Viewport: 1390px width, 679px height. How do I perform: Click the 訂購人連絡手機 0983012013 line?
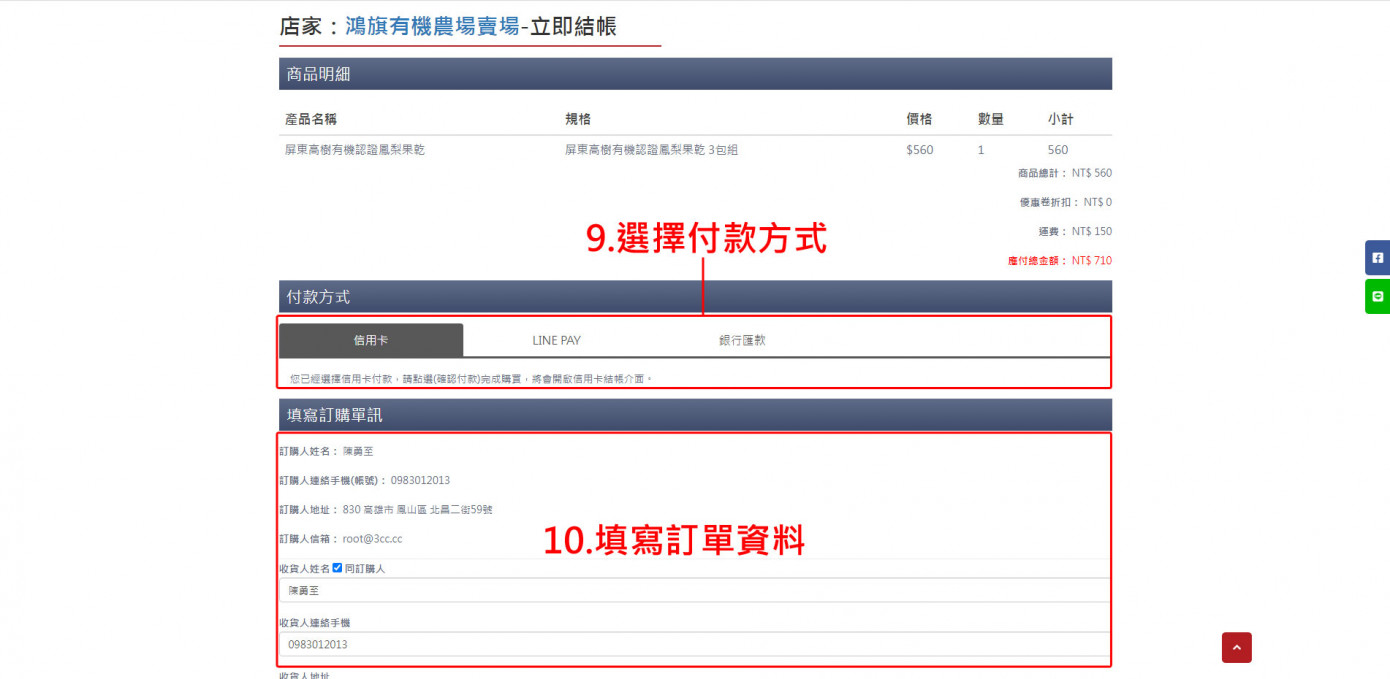pyautogui.click(x=365, y=481)
